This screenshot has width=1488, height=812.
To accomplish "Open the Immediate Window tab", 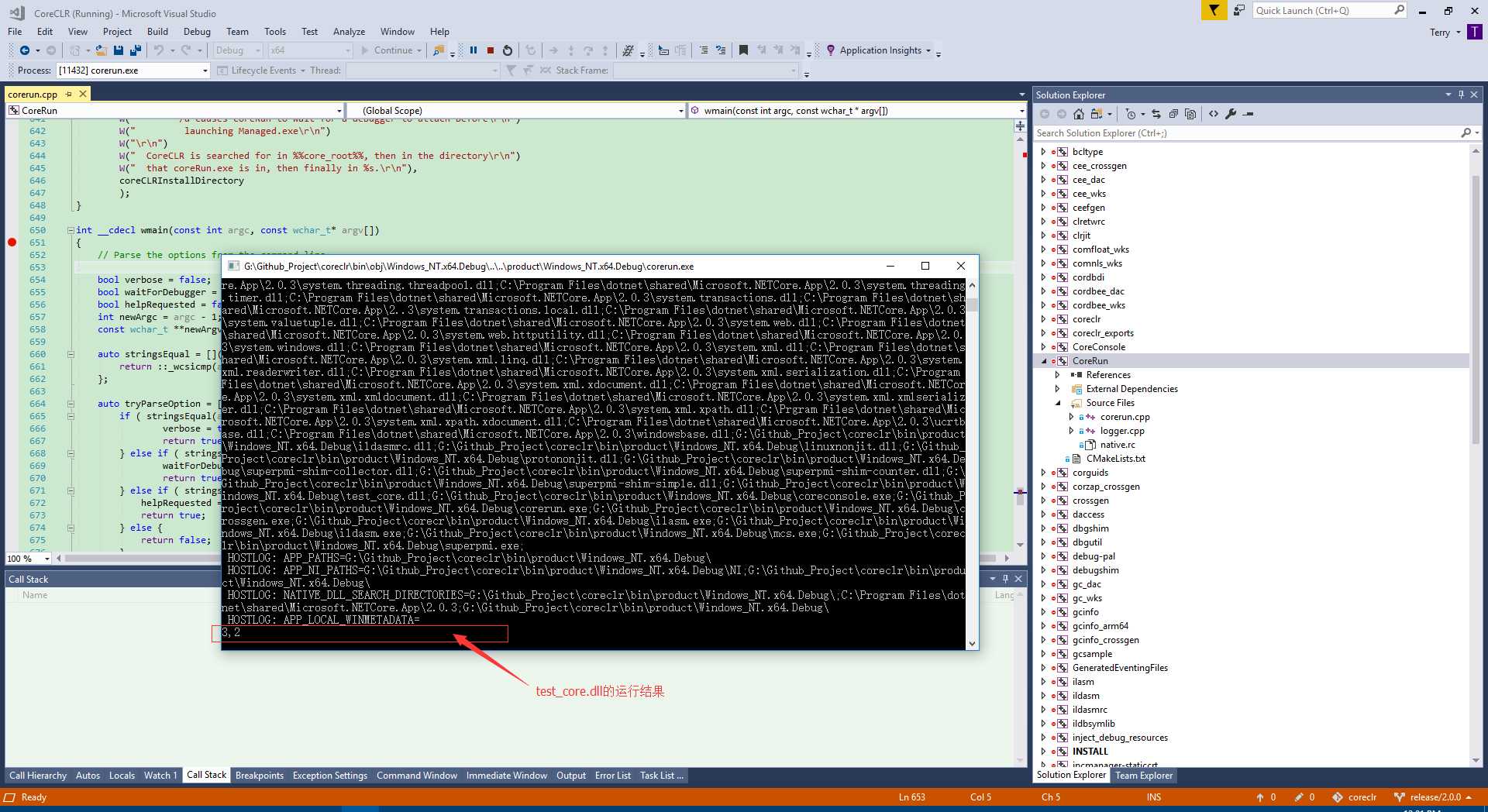I will pos(506,776).
